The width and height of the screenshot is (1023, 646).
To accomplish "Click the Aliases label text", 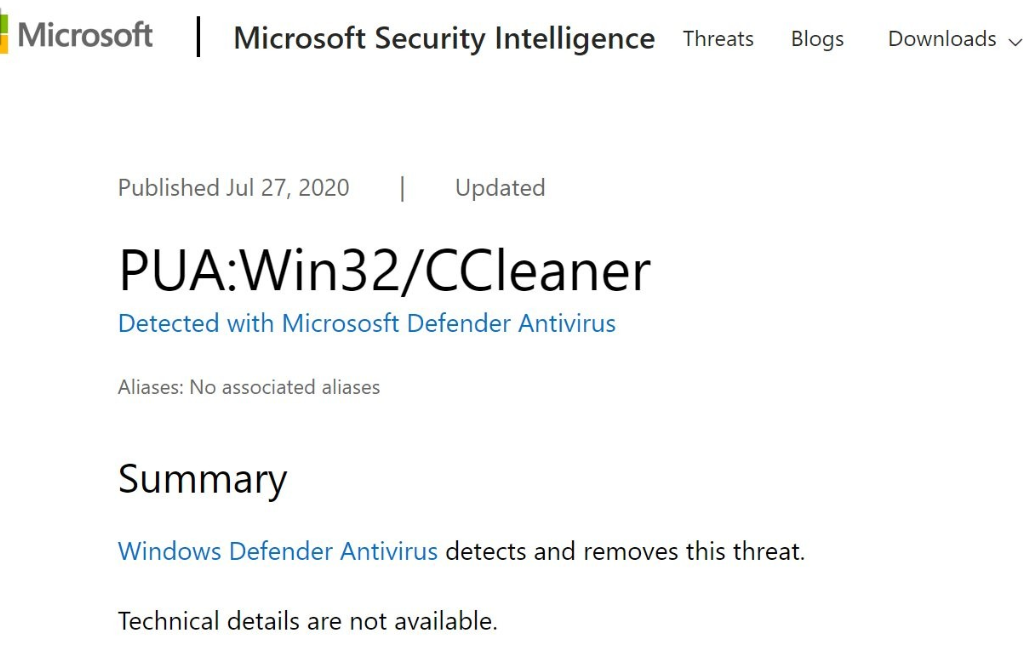I will coord(151,388).
